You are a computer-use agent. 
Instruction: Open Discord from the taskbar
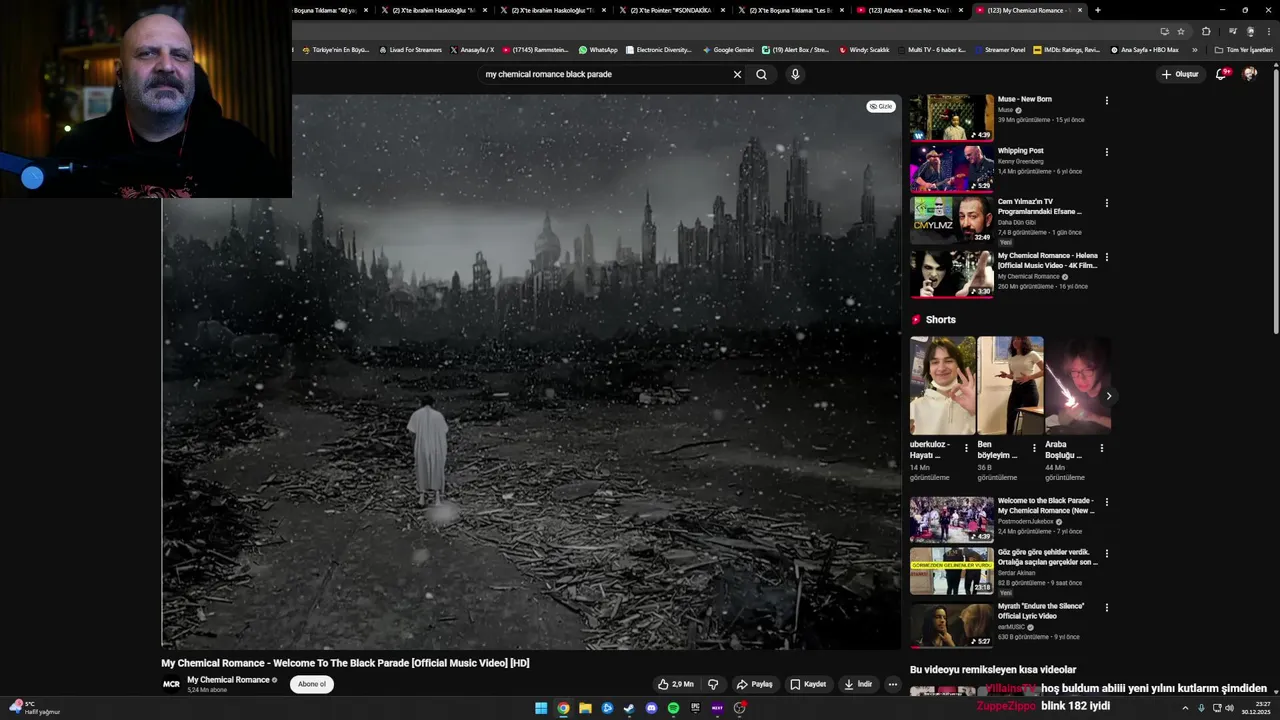651,708
